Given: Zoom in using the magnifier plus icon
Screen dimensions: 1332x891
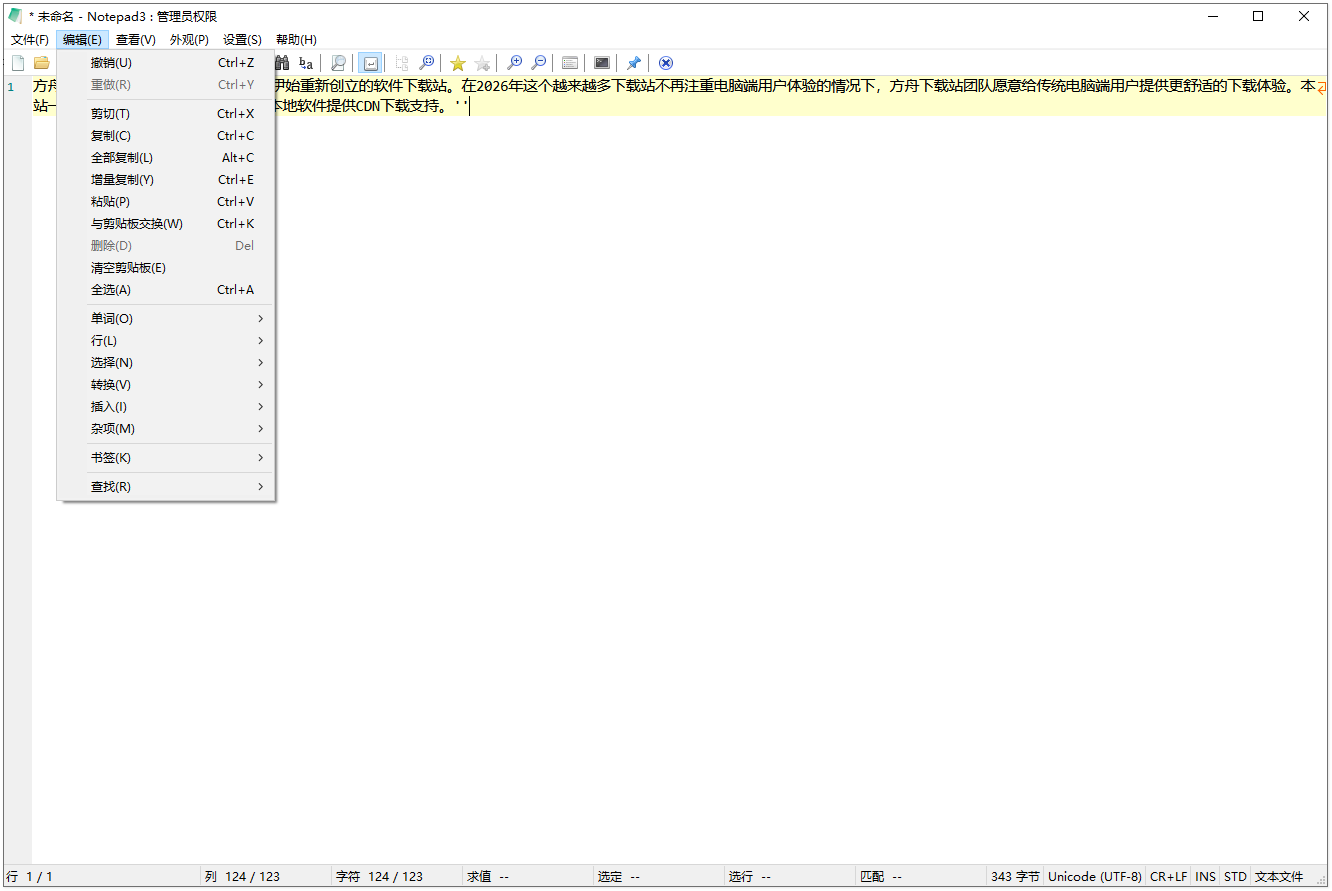Looking at the screenshot, I should click(x=514, y=62).
